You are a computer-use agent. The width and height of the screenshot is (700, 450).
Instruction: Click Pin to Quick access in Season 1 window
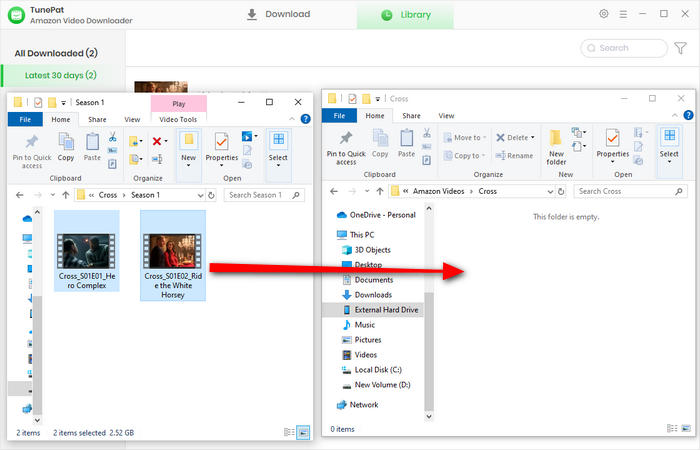32,151
